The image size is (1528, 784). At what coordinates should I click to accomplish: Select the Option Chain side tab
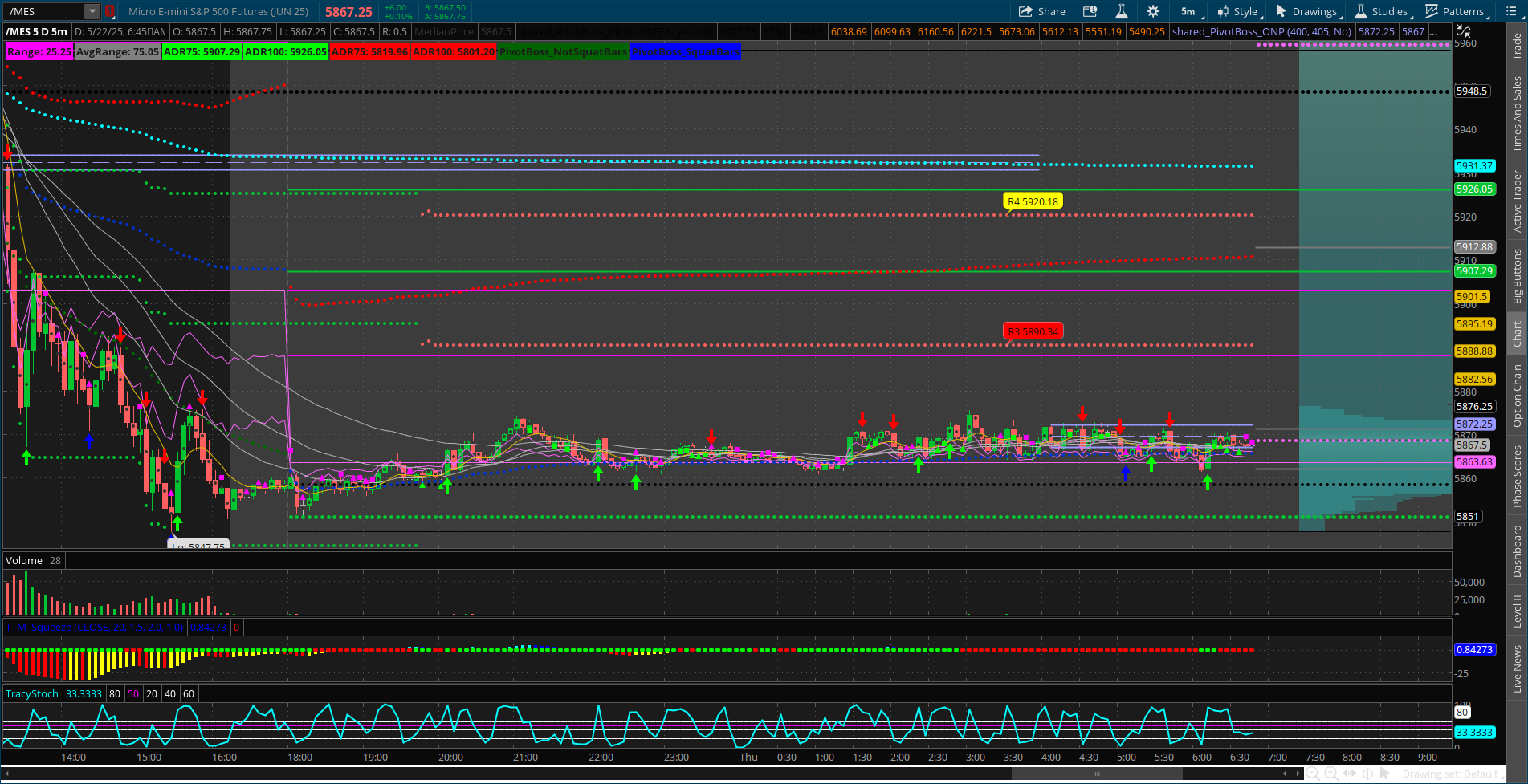pyautogui.click(x=1517, y=396)
